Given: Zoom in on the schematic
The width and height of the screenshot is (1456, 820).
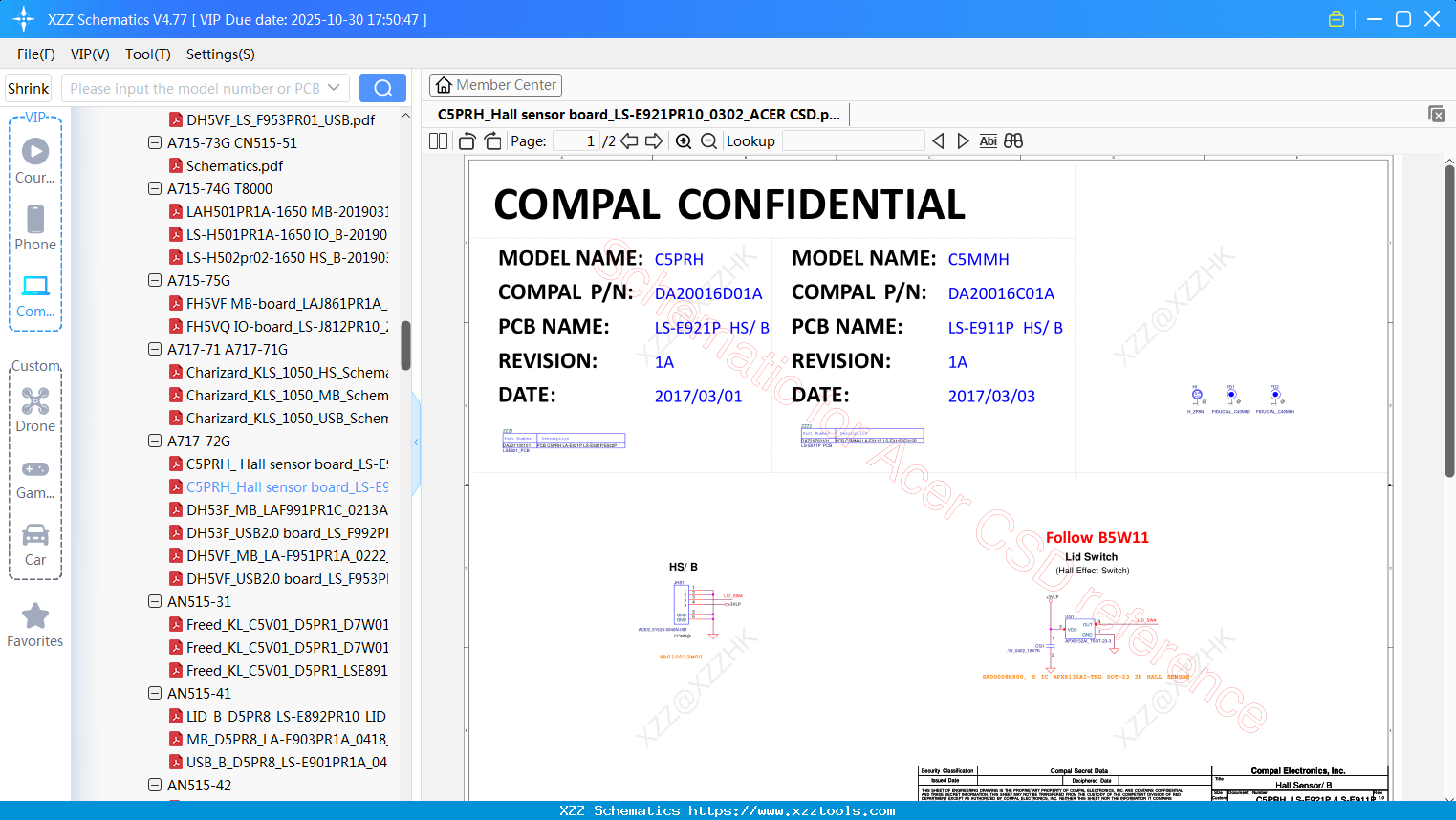Looking at the screenshot, I should [x=684, y=141].
